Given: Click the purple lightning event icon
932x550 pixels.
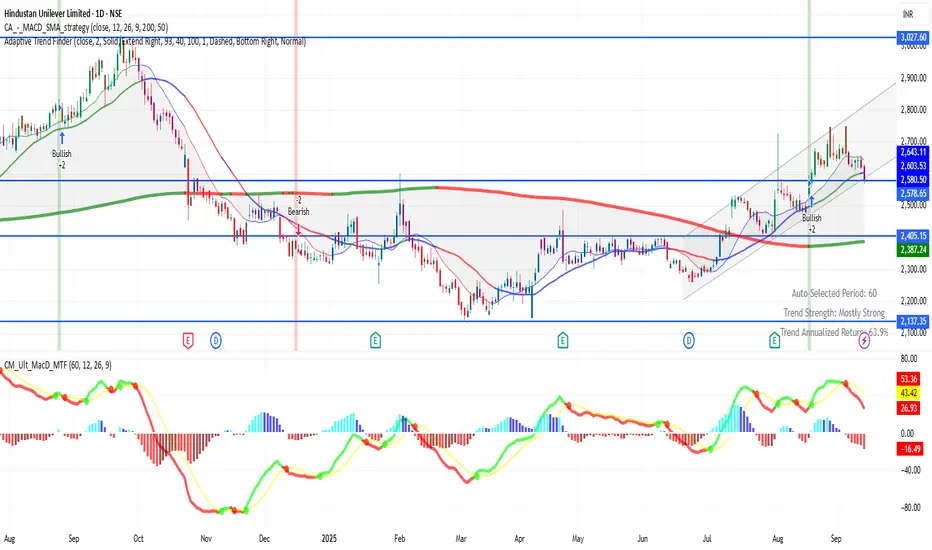Looking at the screenshot, I should tap(864, 341).
